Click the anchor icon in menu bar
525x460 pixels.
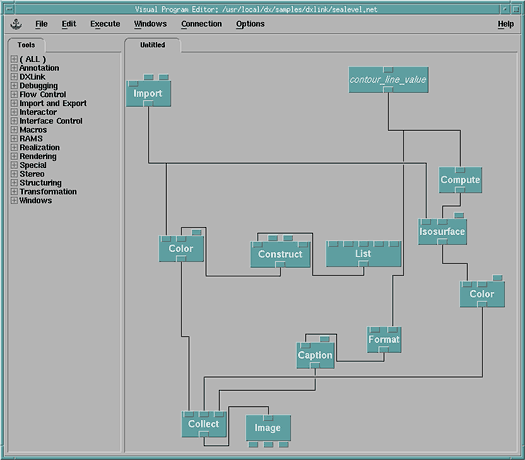(16, 24)
